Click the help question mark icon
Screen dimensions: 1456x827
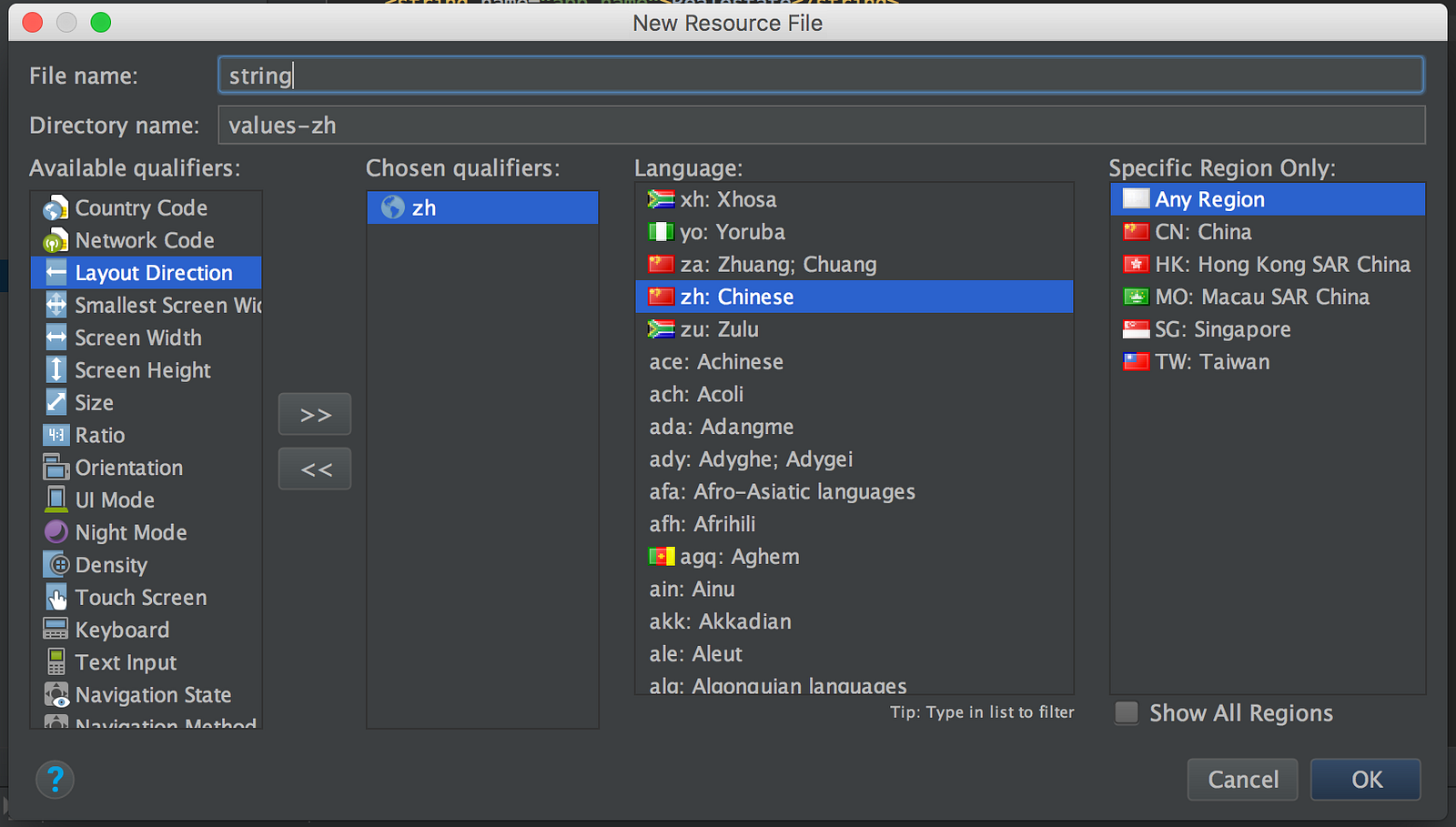(x=55, y=780)
